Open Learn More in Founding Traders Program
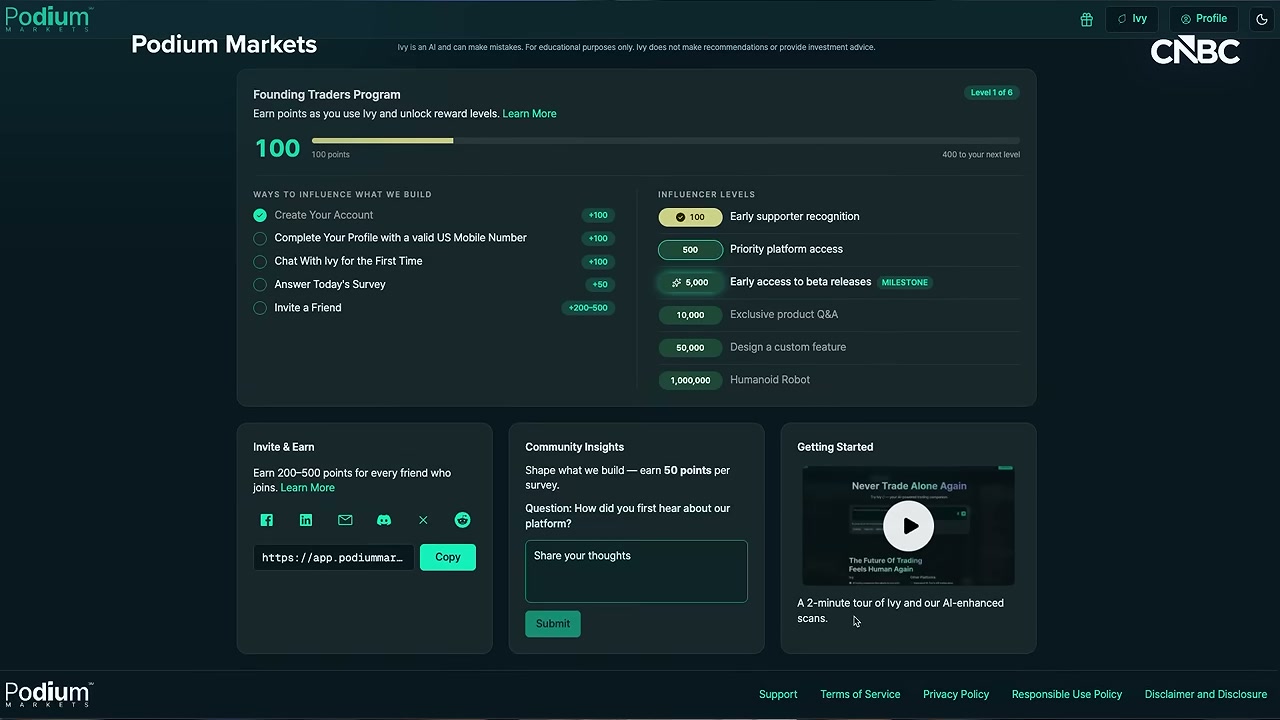Screen dimensions: 1280x720 point(529,114)
